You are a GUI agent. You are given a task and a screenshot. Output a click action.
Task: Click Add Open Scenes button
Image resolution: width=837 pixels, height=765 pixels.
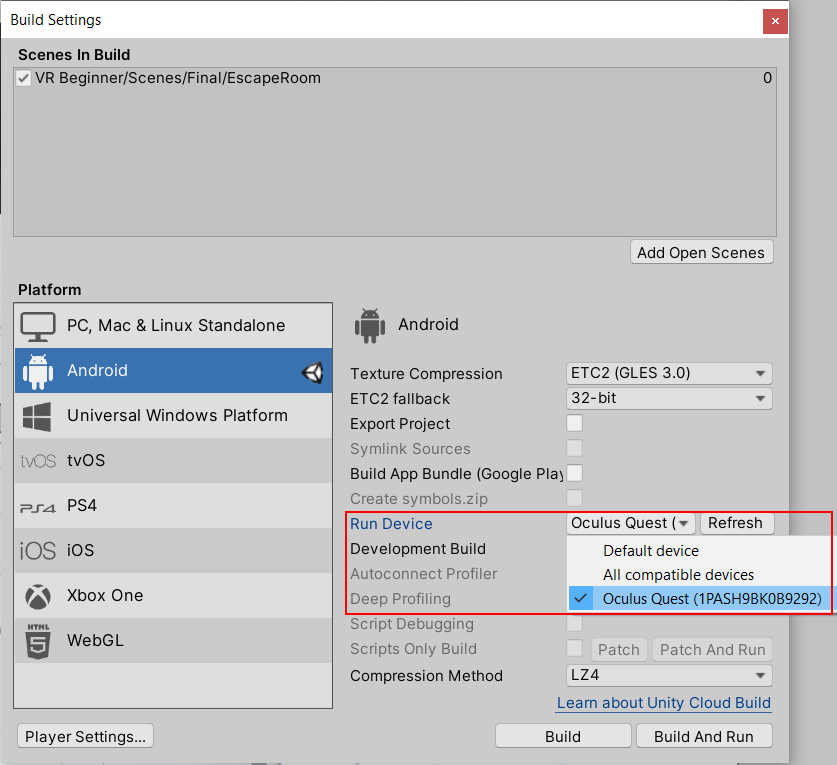click(x=701, y=253)
